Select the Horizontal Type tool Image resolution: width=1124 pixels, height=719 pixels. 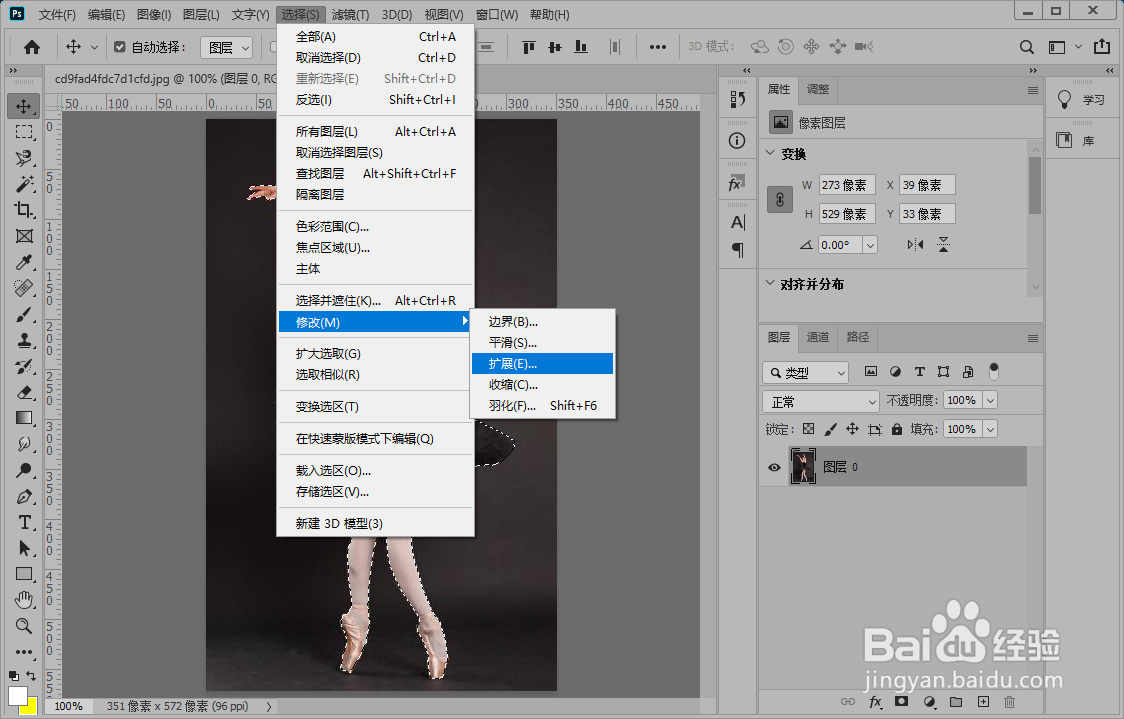click(x=24, y=522)
